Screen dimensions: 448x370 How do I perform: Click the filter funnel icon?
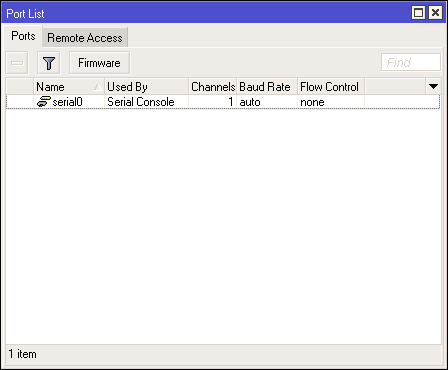click(49, 63)
